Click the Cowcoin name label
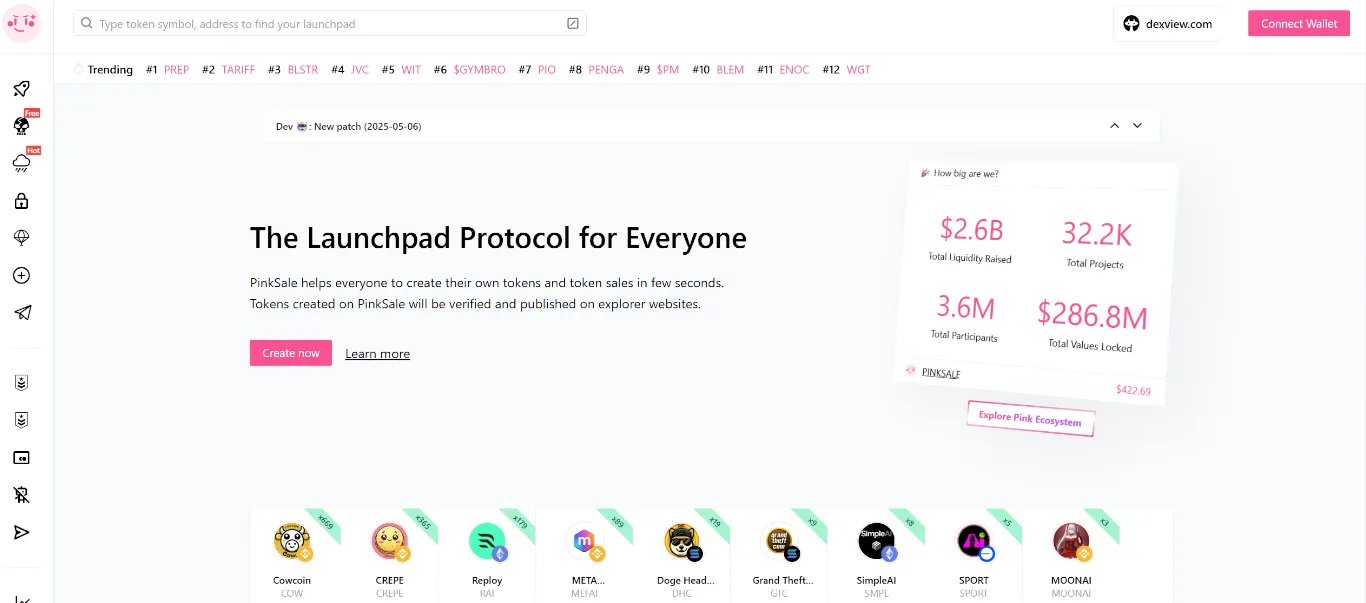The image size is (1366, 603). pos(292,580)
